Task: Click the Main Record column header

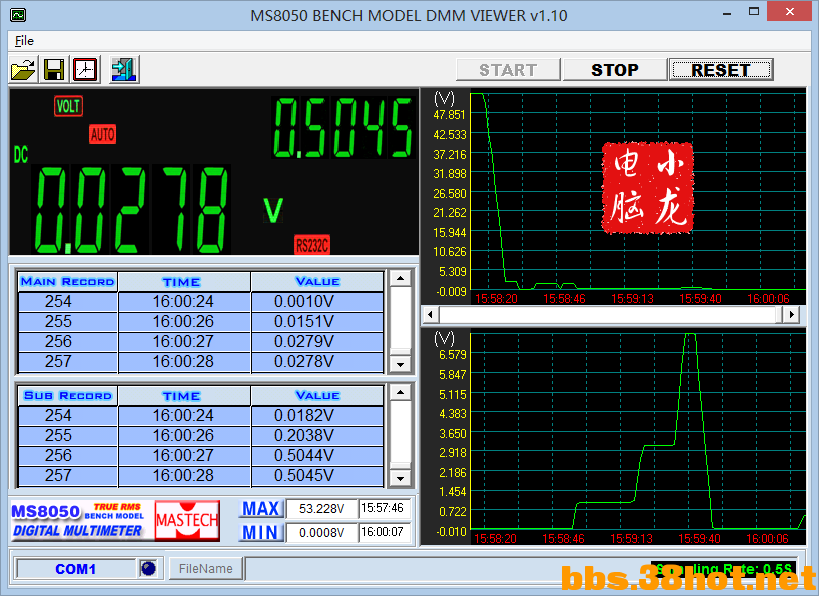Action: click(67, 282)
